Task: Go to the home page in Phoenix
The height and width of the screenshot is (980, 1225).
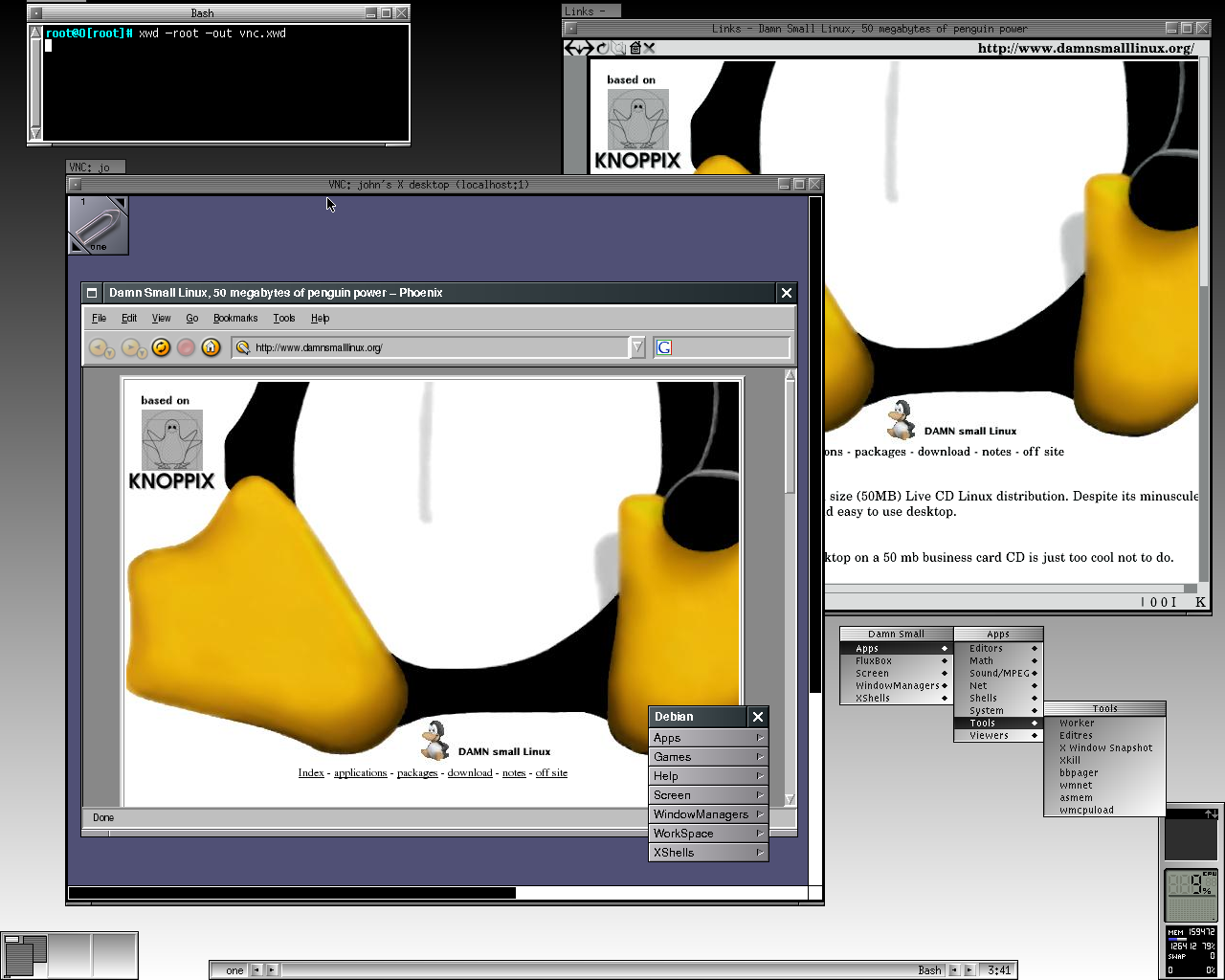Action: pyautogui.click(x=212, y=347)
